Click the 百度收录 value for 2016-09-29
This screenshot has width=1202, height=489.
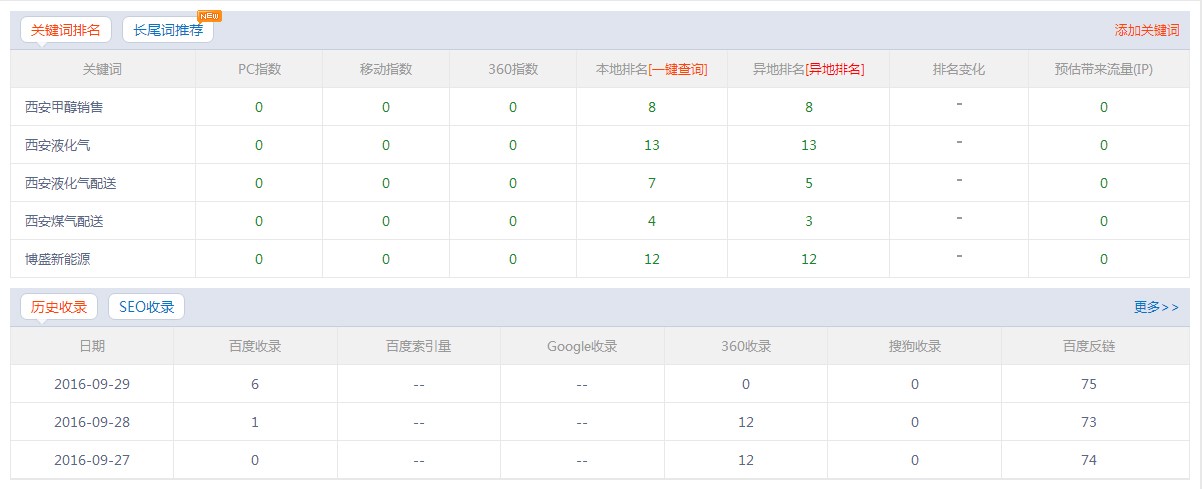(x=255, y=384)
